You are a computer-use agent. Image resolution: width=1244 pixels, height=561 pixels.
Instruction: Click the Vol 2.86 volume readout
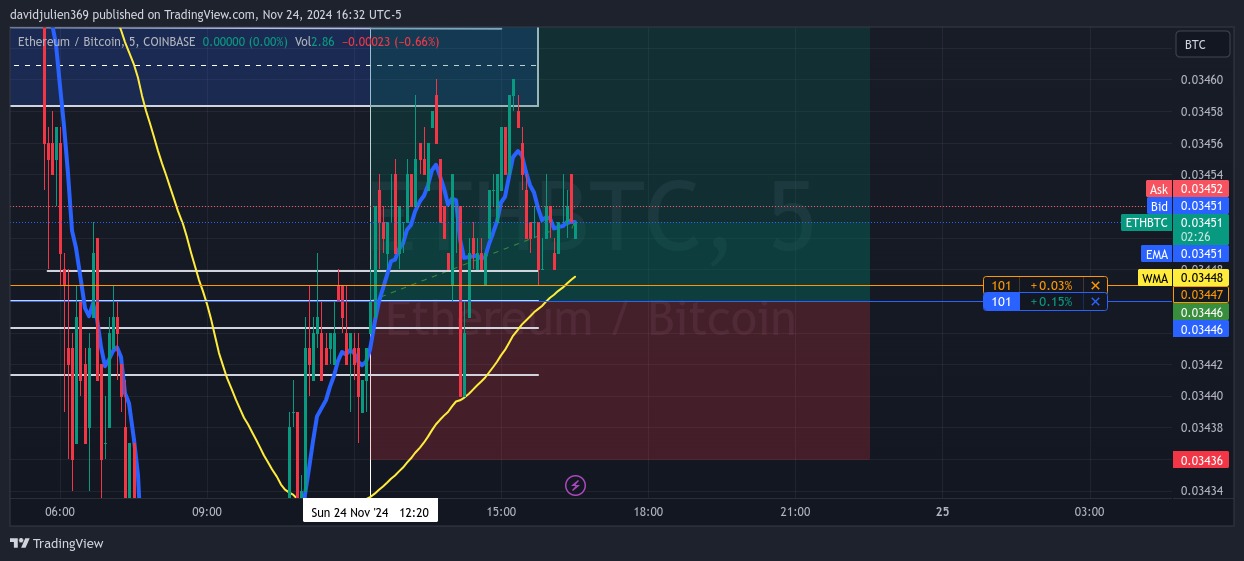coord(315,41)
